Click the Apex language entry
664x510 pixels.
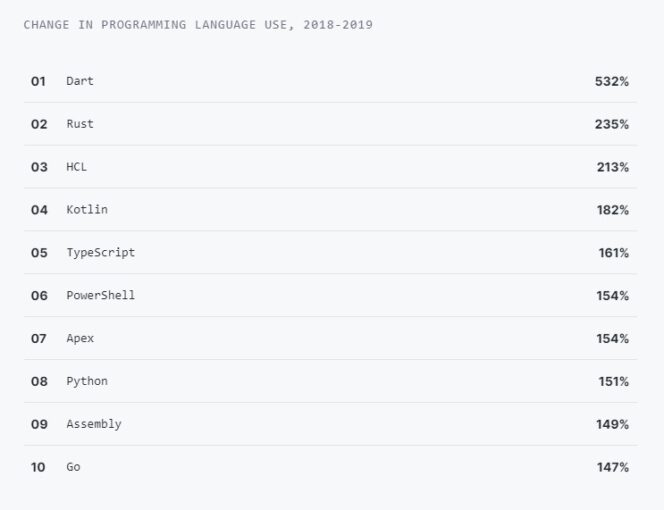point(80,339)
